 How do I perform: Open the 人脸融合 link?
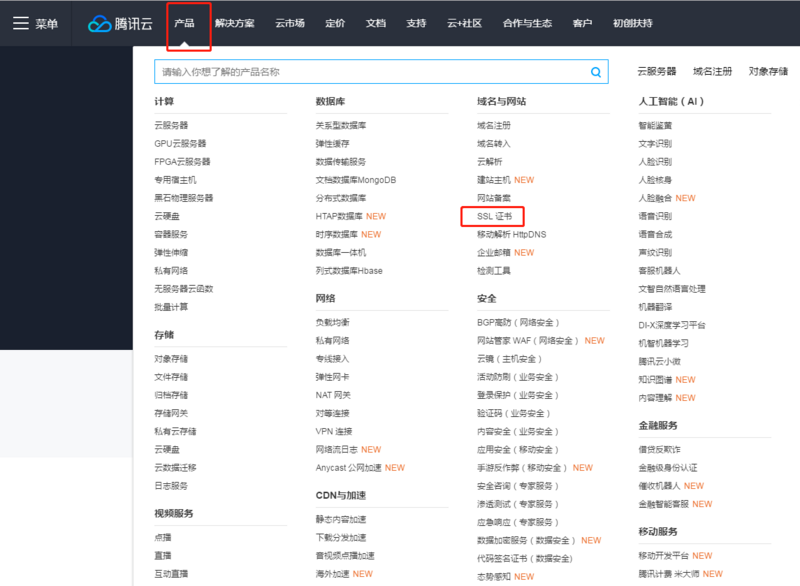pyautogui.click(x=655, y=198)
